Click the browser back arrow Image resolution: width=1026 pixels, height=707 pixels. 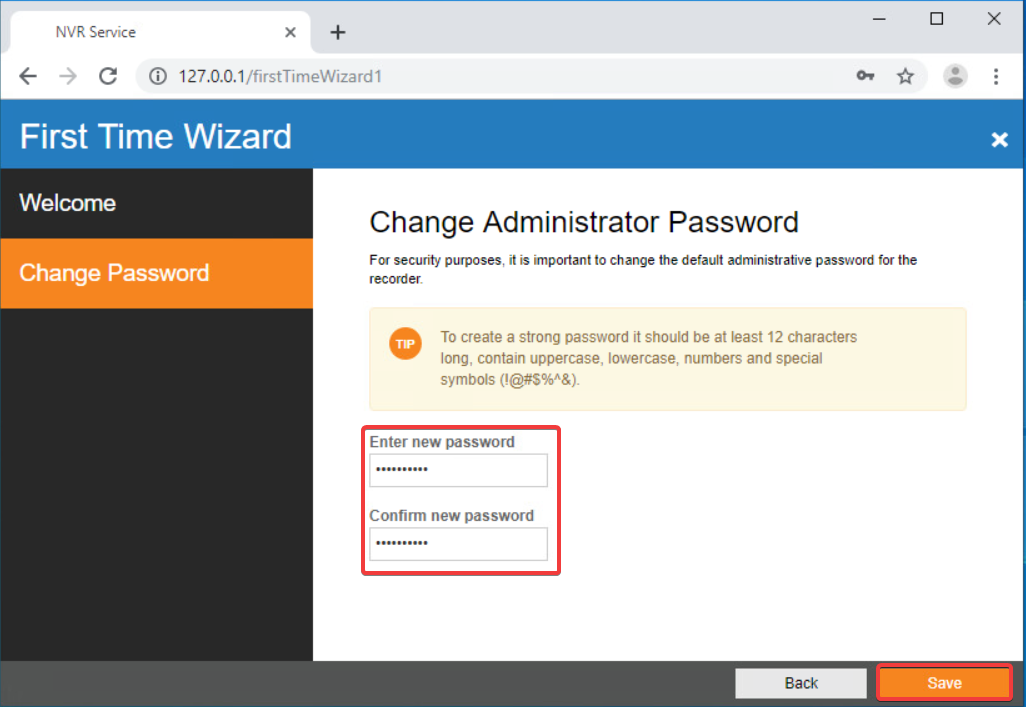28,77
